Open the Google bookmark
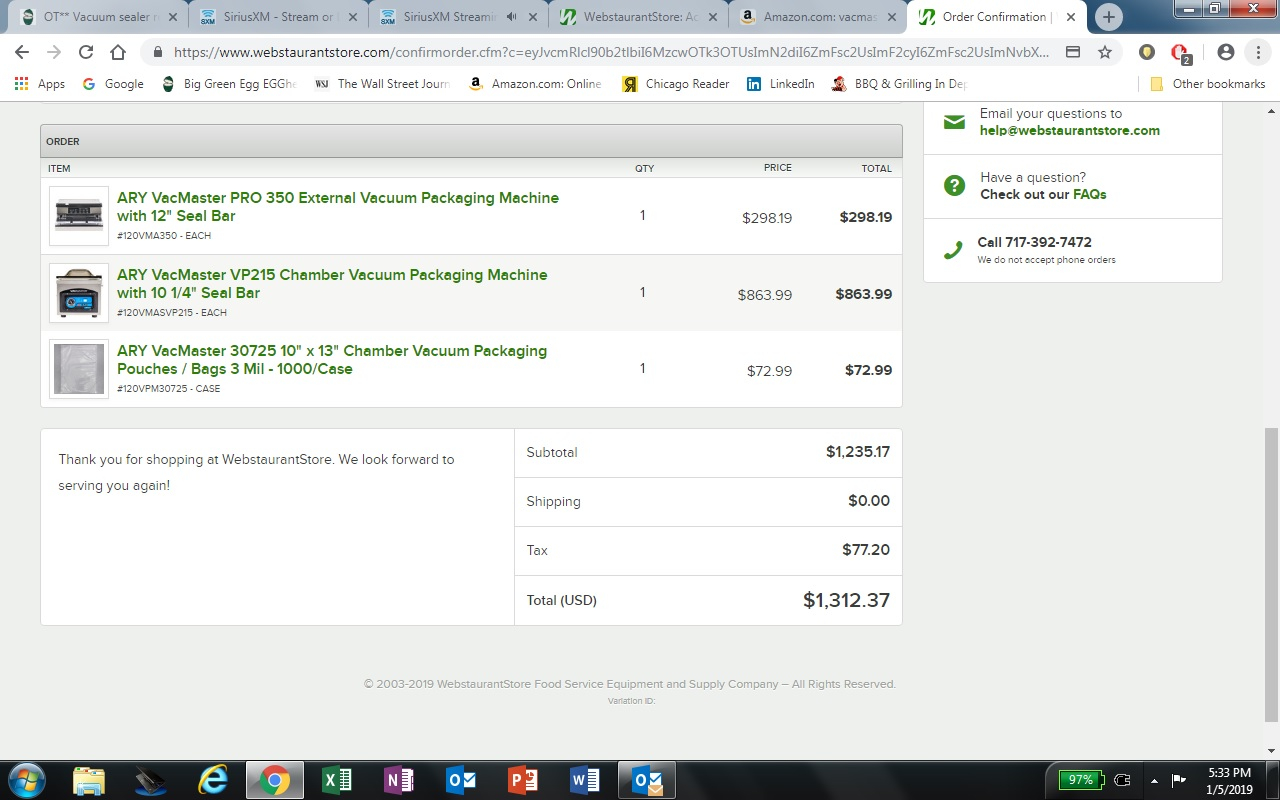The height and width of the screenshot is (800, 1280). pyautogui.click(x=114, y=84)
